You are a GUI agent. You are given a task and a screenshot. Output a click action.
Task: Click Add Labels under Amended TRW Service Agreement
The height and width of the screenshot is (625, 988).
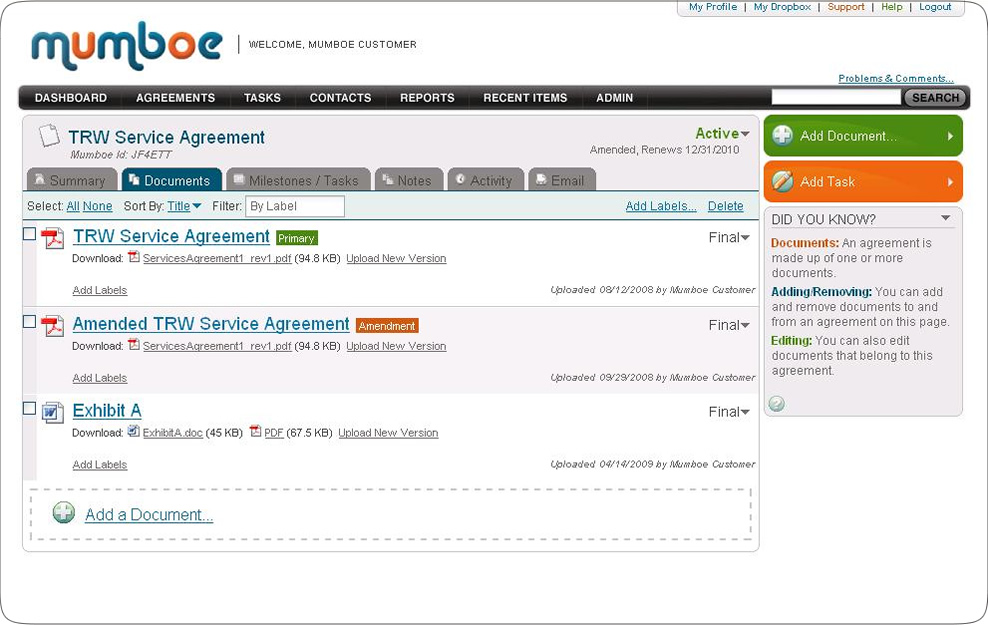click(100, 378)
